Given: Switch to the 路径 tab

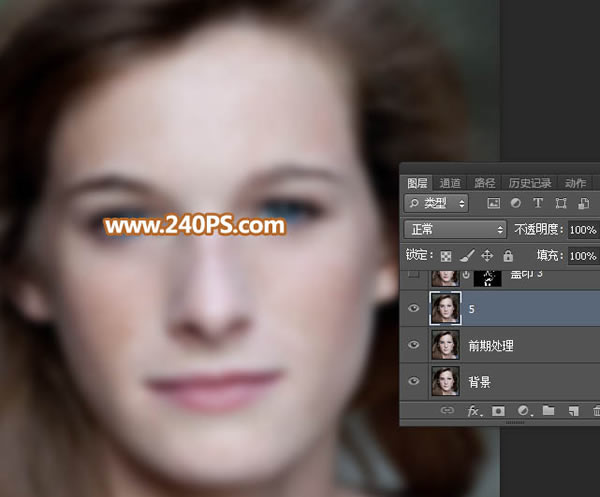Looking at the screenshot, I should point(484,183).
